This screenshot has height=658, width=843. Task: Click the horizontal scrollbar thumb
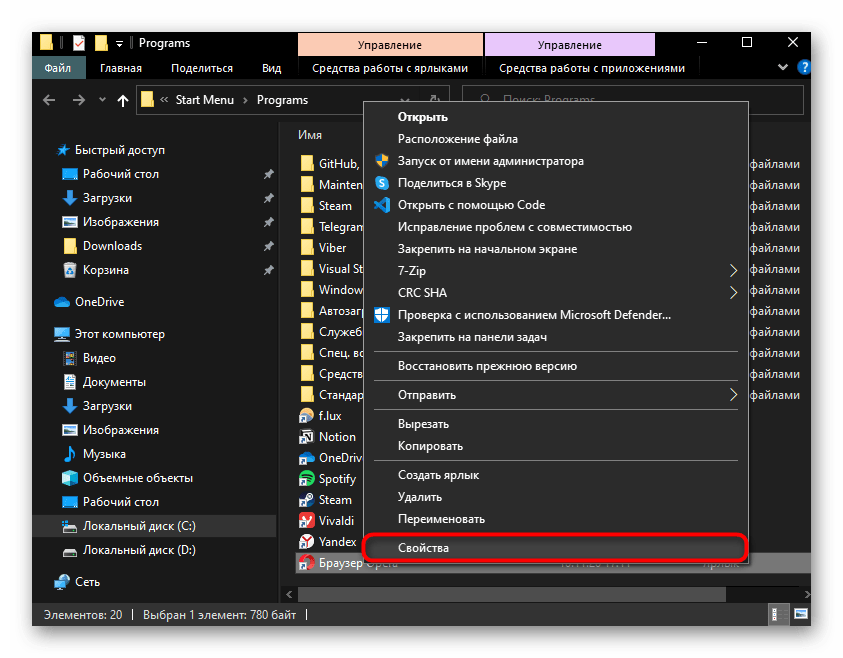pos(512,594)
